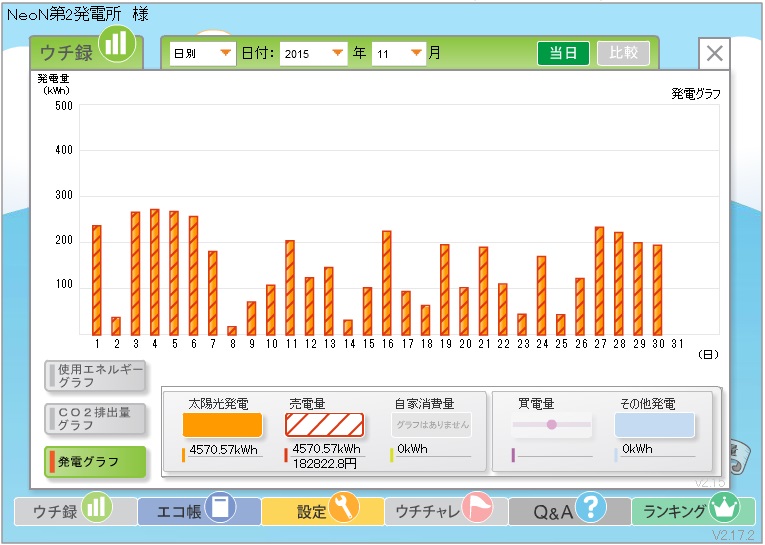Viewport: 765px width, 545px height.
Task: Click the bar for day 4
Action: point(155,272)
